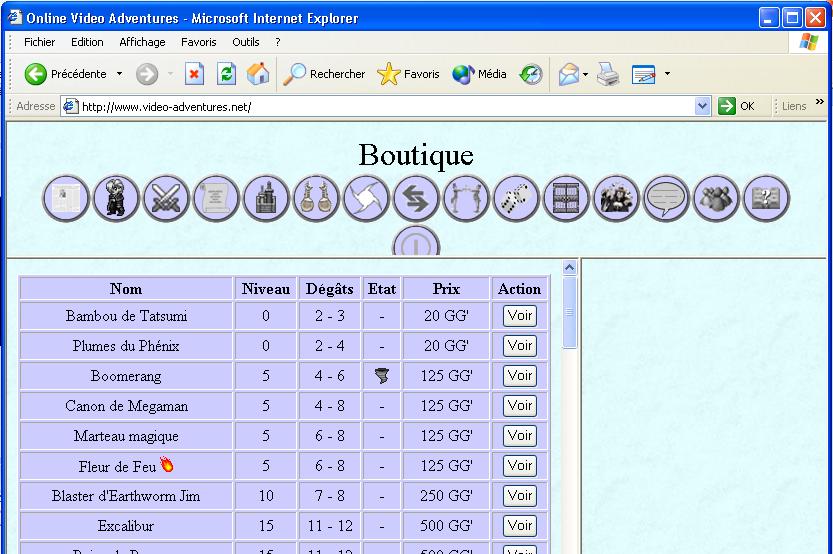Click the Nom column header
833x554 pixels.
[126, 289]
